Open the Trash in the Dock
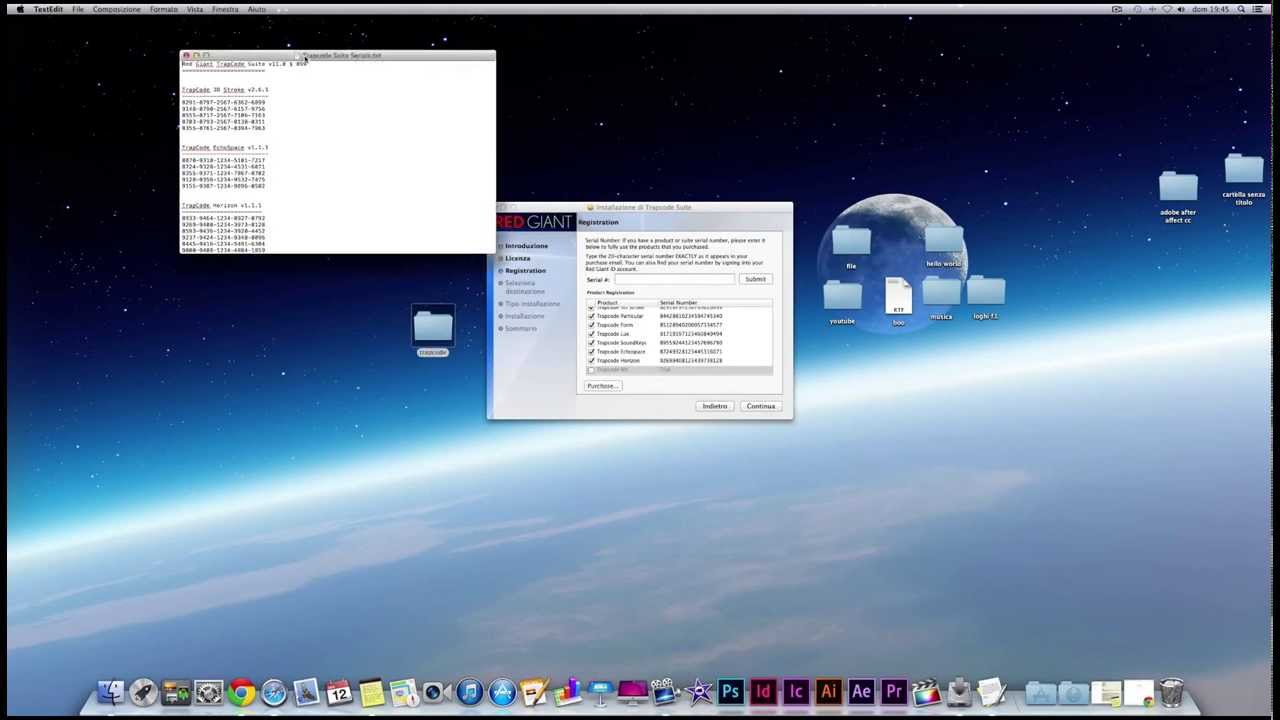Screen dimensions: 1280x720 1171,692
